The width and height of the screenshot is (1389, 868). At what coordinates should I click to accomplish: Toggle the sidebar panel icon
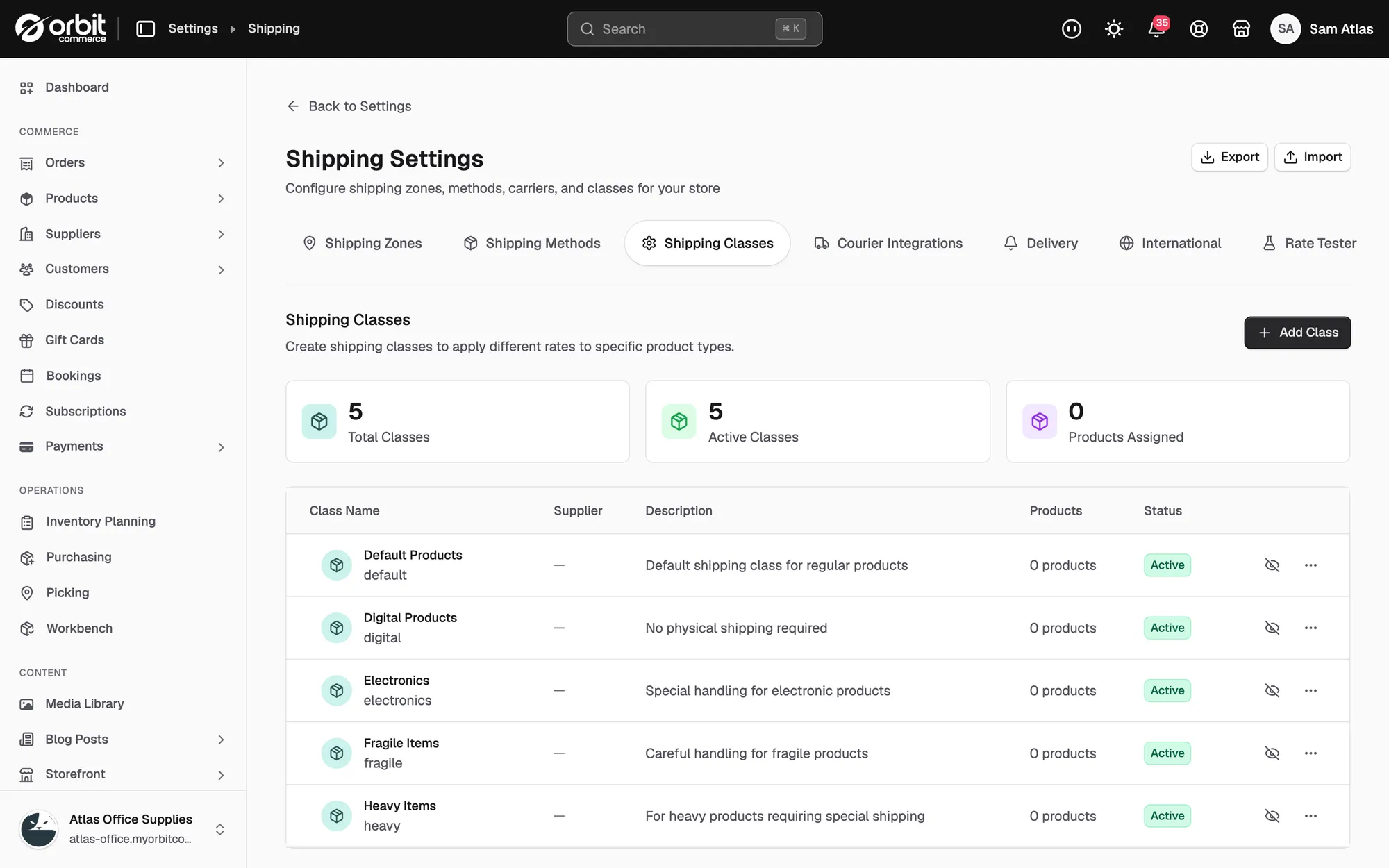145,28
